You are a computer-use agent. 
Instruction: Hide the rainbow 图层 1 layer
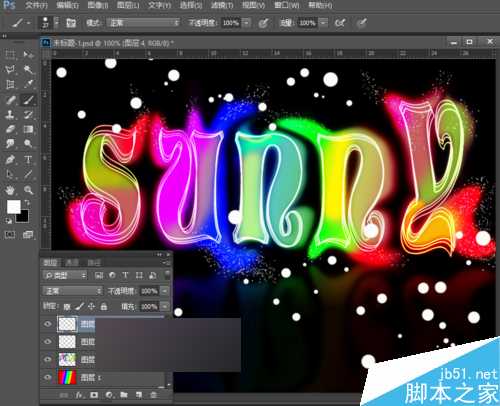[x=48, y=377]
